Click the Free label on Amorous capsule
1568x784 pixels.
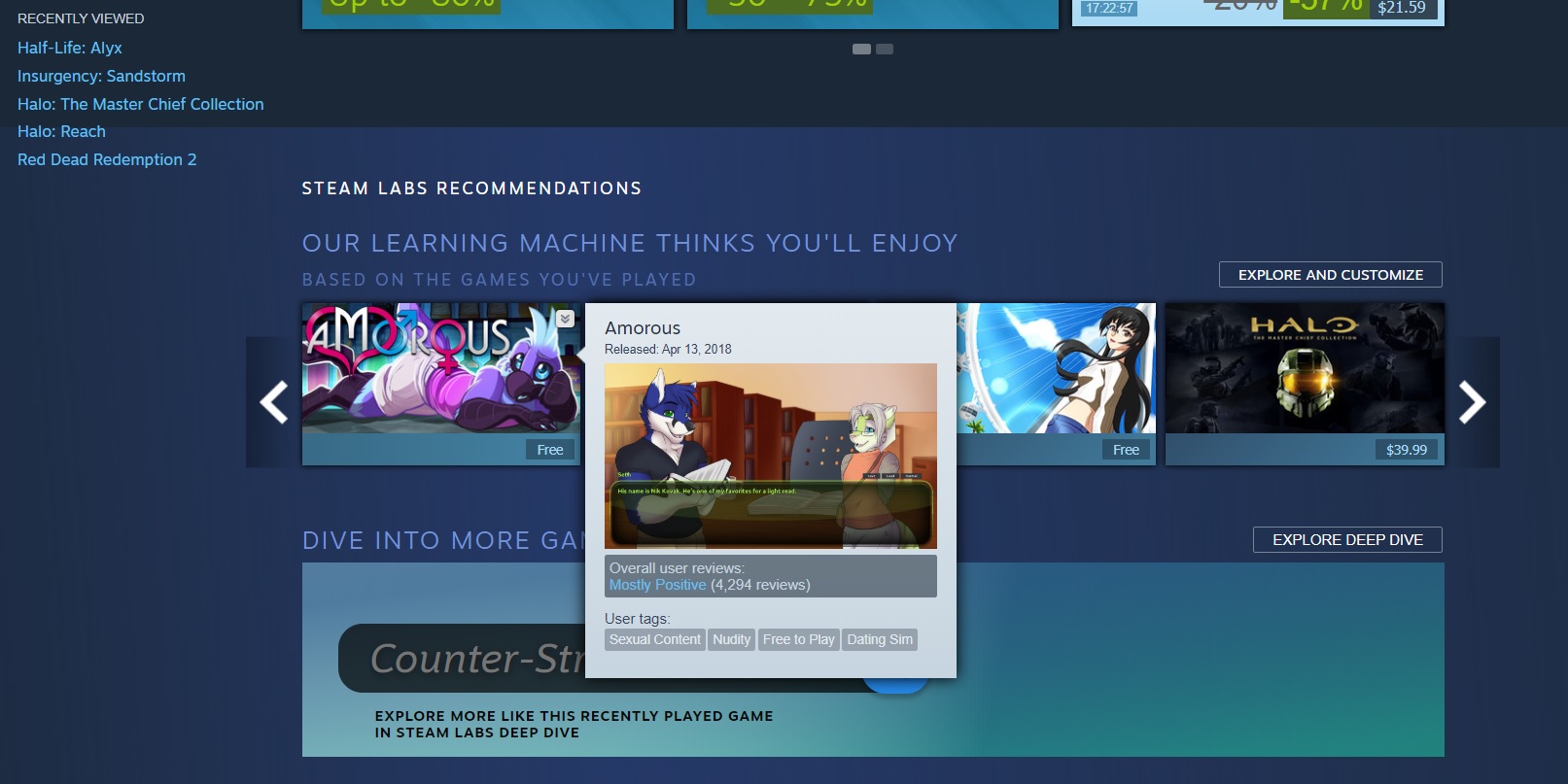pos(550,450)
